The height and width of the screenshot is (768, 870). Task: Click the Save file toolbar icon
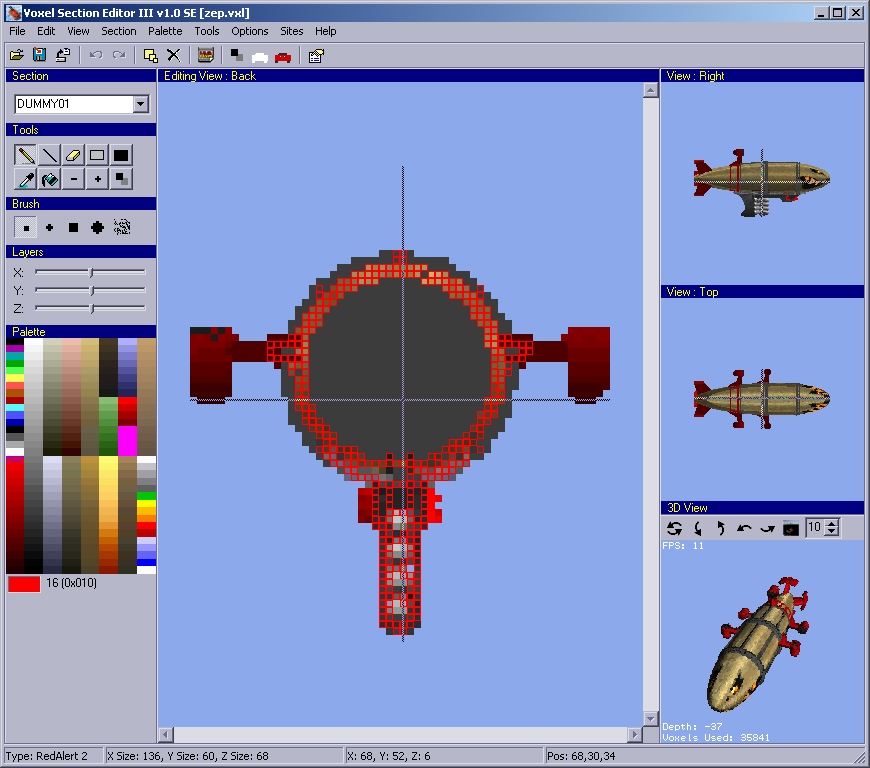click(40, 56)
